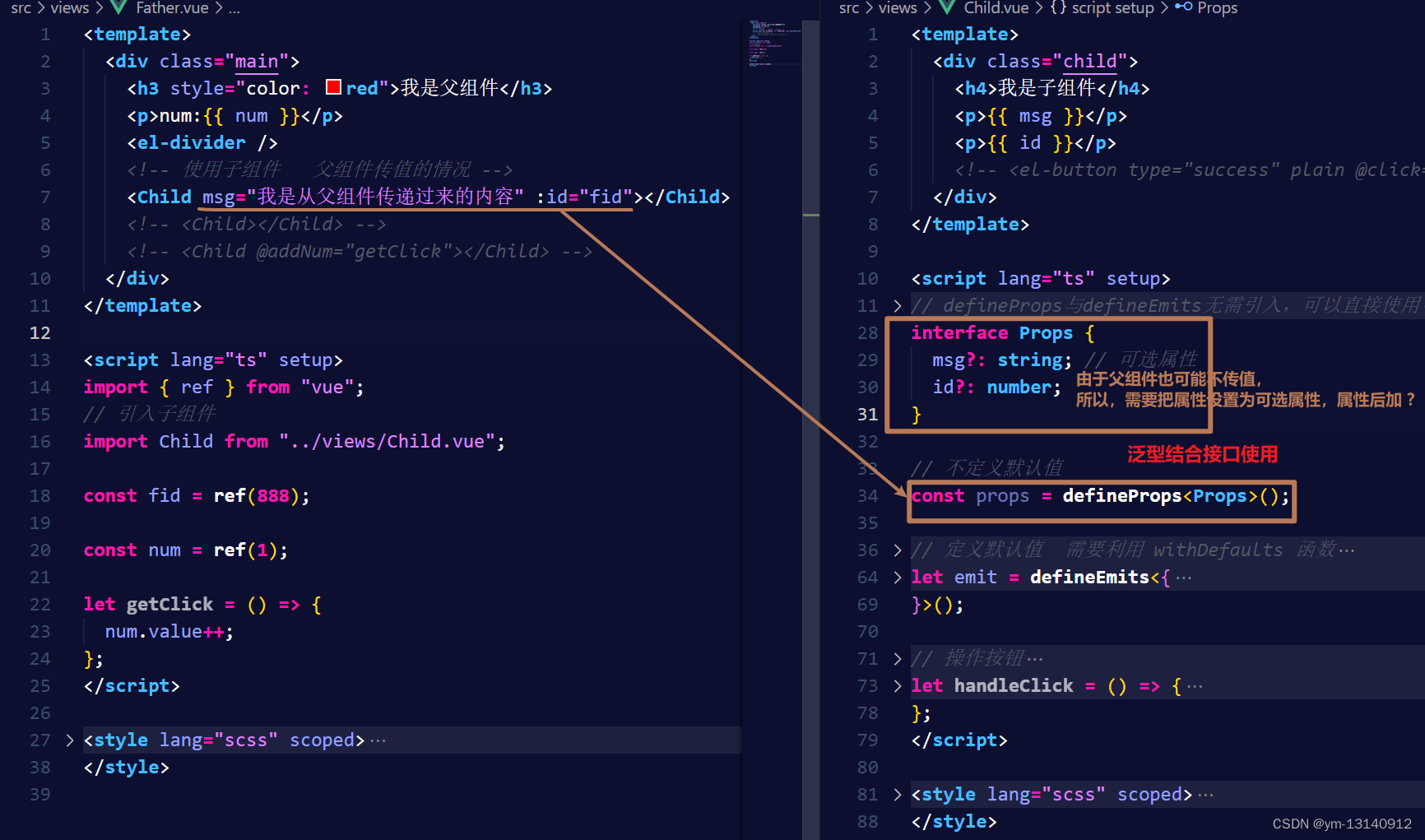Click 'string' type on line 29
The width and height of the screenshot is (1425, 840).
[1029, 360]
